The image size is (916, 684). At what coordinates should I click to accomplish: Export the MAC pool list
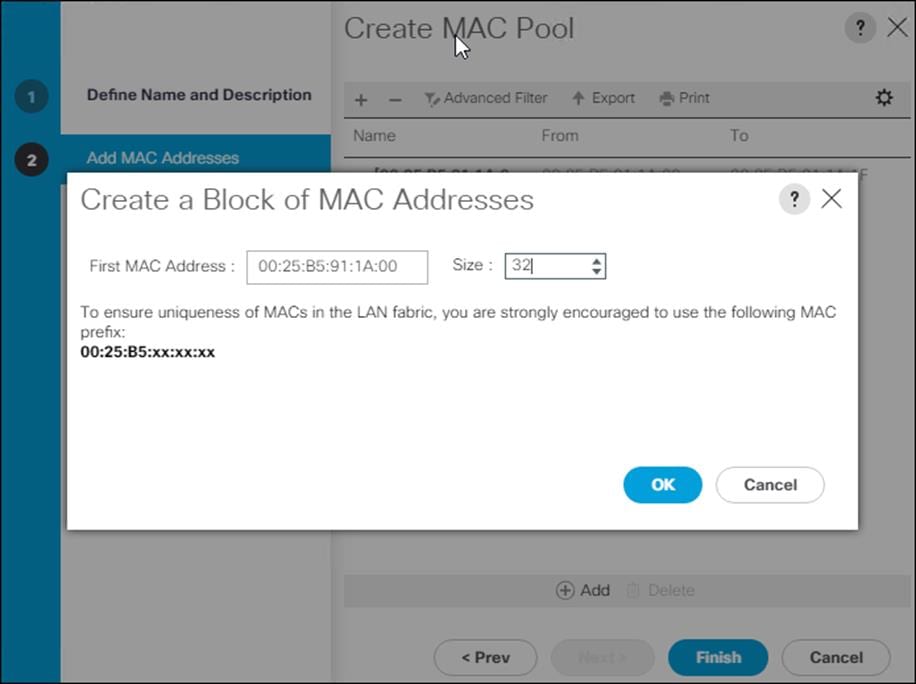(x=603, y=98)
